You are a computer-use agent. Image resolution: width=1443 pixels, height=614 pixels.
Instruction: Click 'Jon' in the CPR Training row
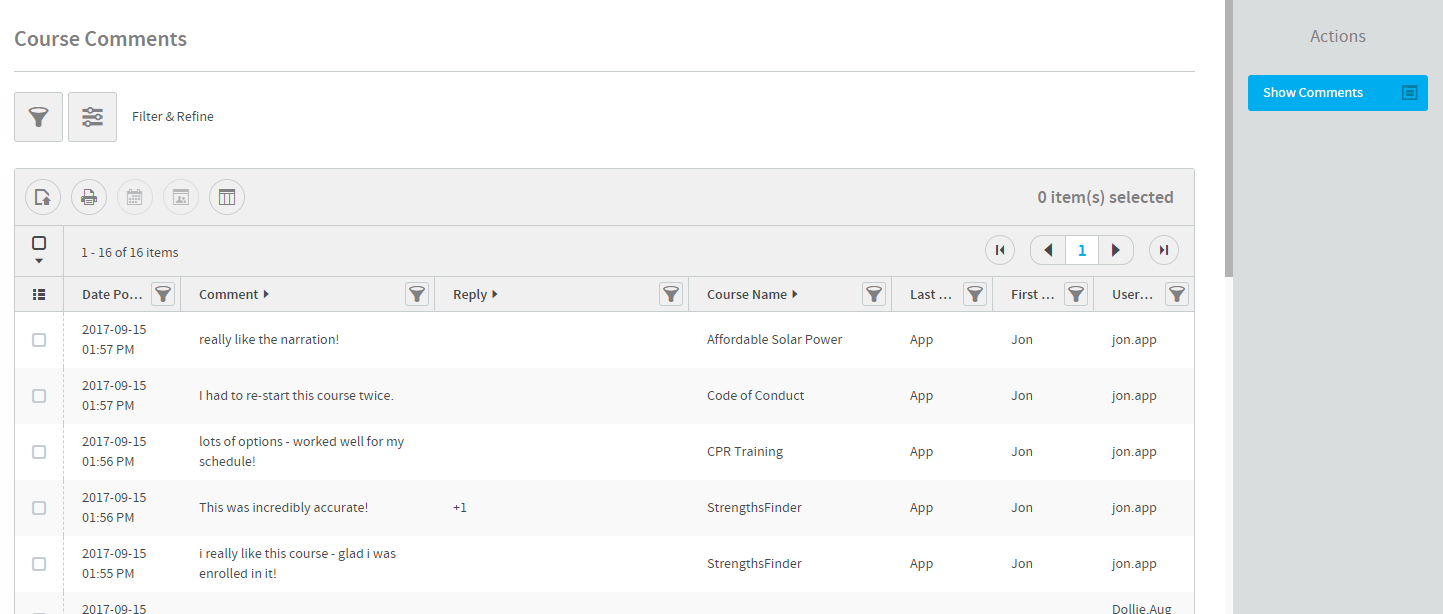[1022, 452]
